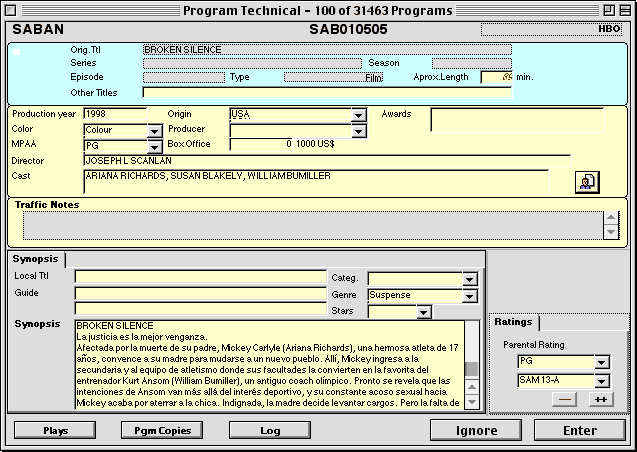
Task: Click the Traffic Notes scroll down arrow
Action: coord(611,232)
